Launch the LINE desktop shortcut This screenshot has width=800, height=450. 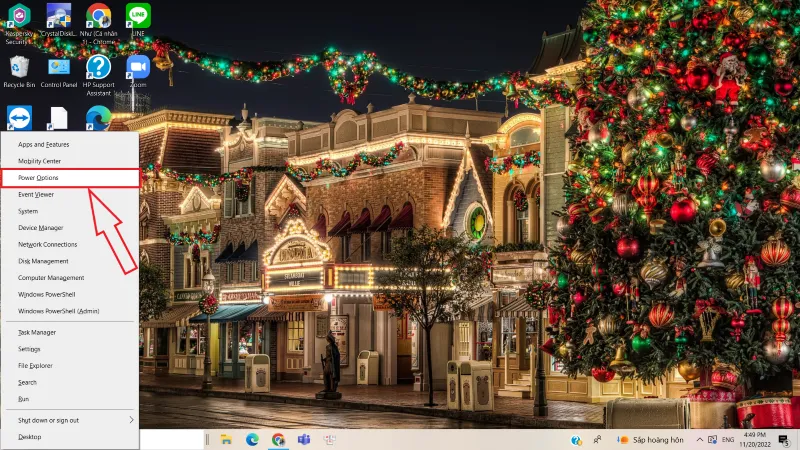click(x=138, y=17)
